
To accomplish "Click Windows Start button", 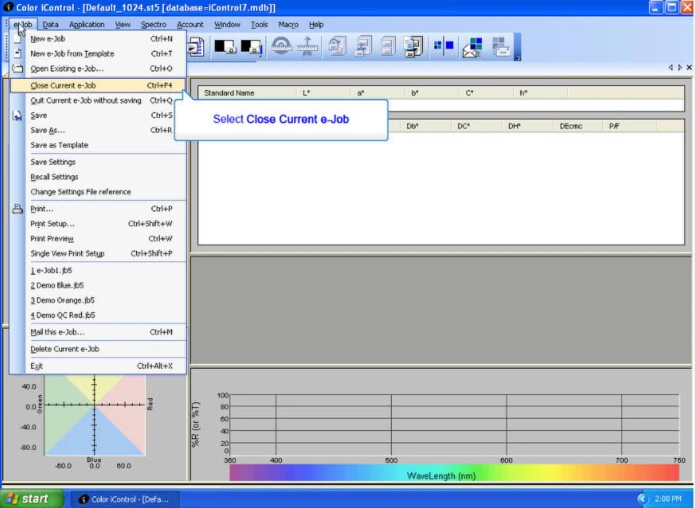I will pos(29,498).
